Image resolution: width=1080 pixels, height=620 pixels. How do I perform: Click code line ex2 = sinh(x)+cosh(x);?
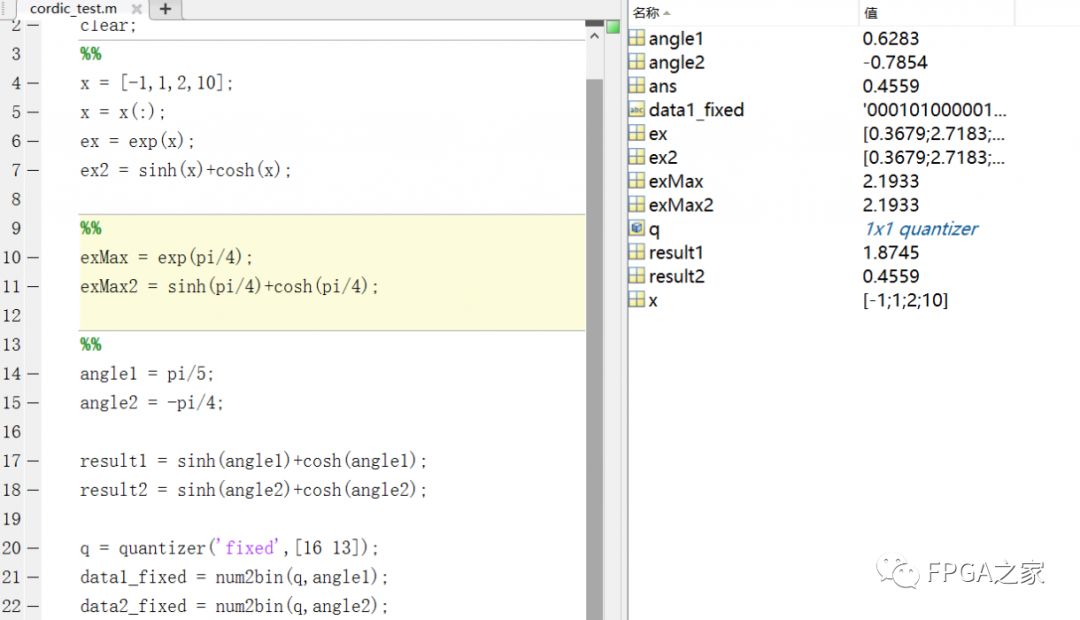[185, 170]
